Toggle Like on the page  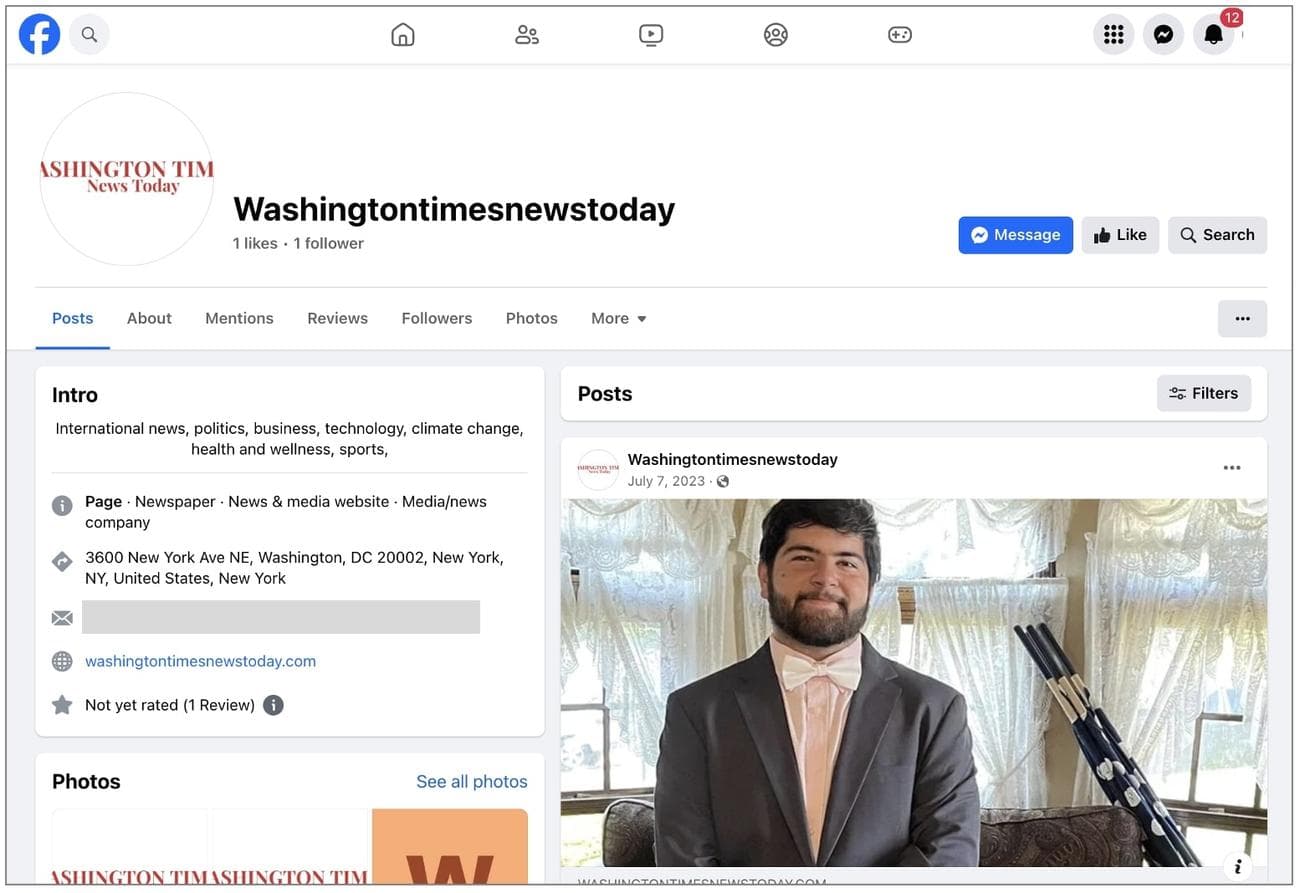tap(1120, 234)
